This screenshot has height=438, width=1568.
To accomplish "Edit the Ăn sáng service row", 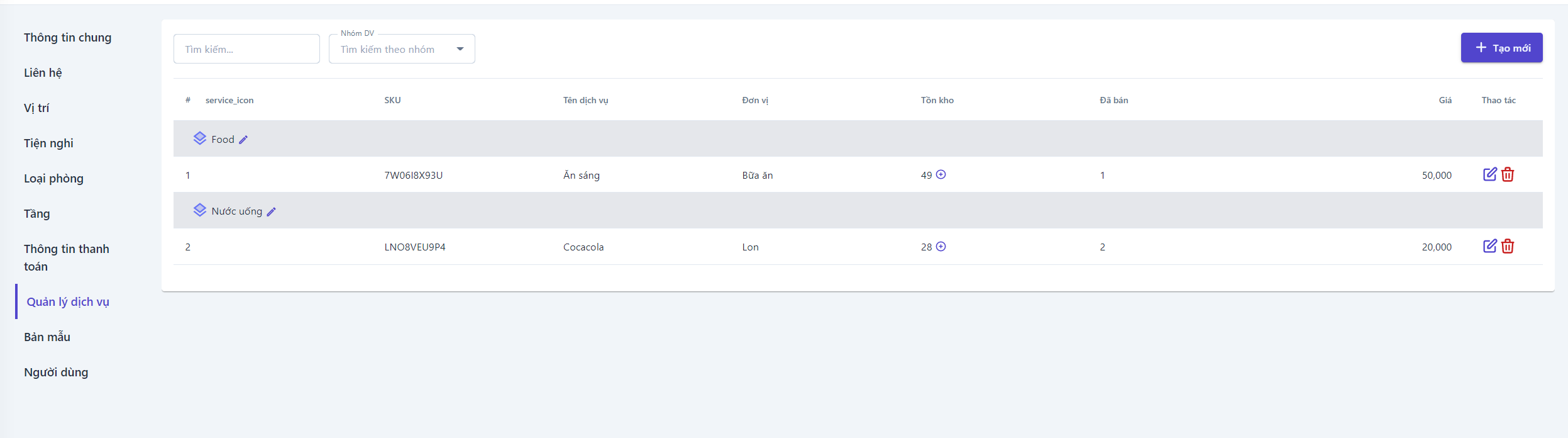I will coord(1489,174).
